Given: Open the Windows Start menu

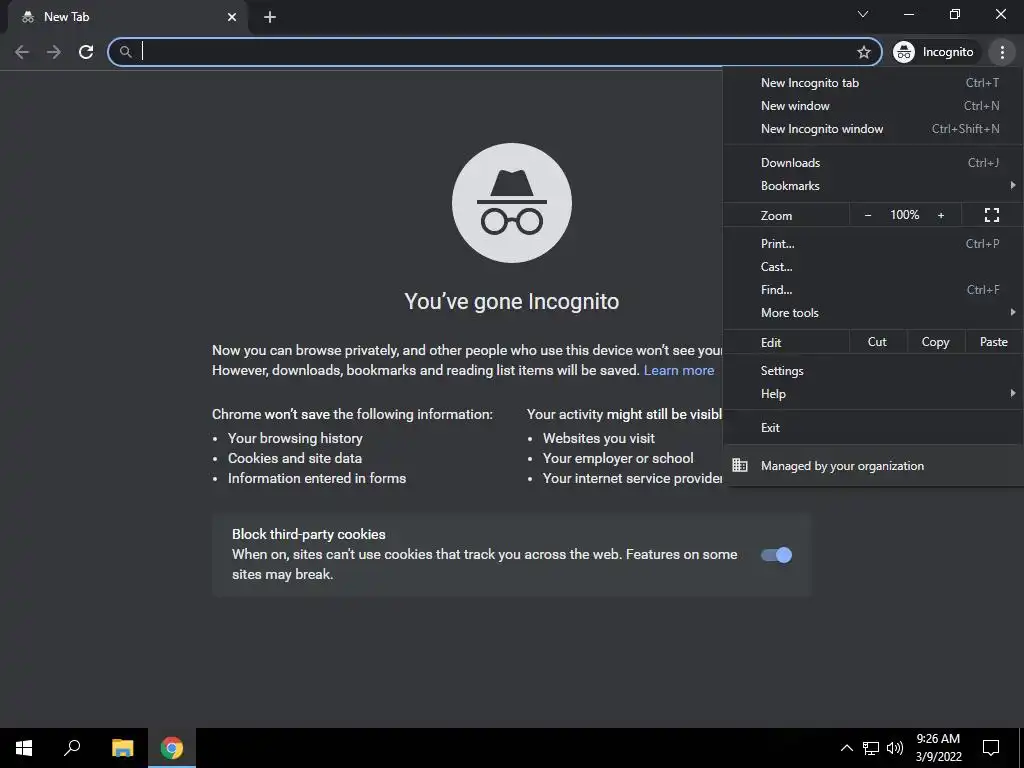Looking at the screenshot, I should [x=24, y=748].
